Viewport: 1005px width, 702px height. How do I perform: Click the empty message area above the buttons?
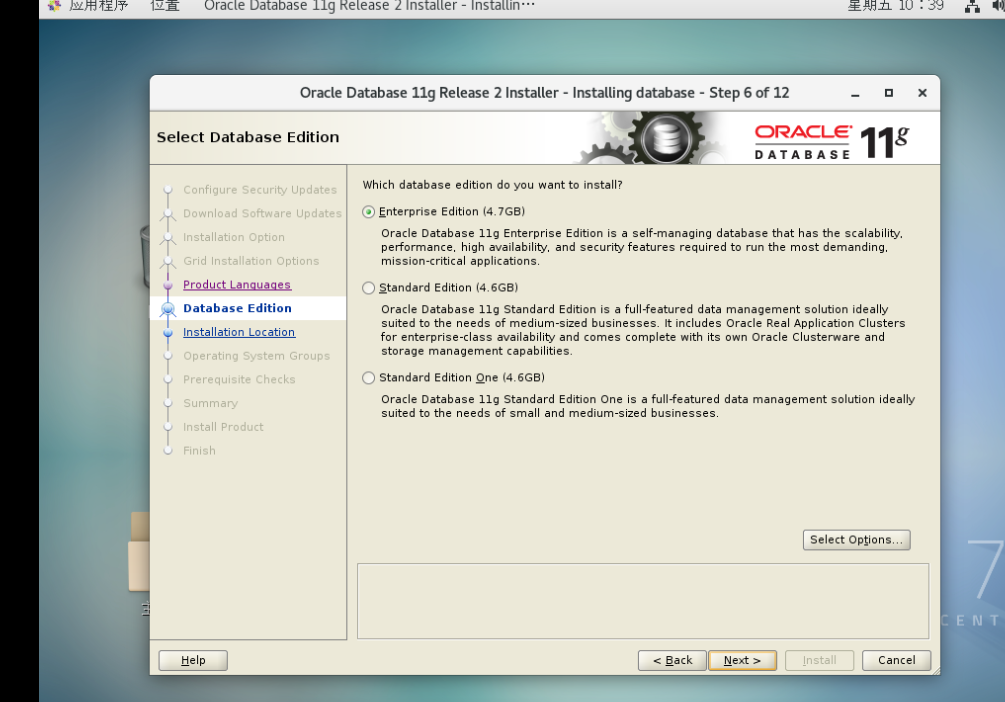643,600
